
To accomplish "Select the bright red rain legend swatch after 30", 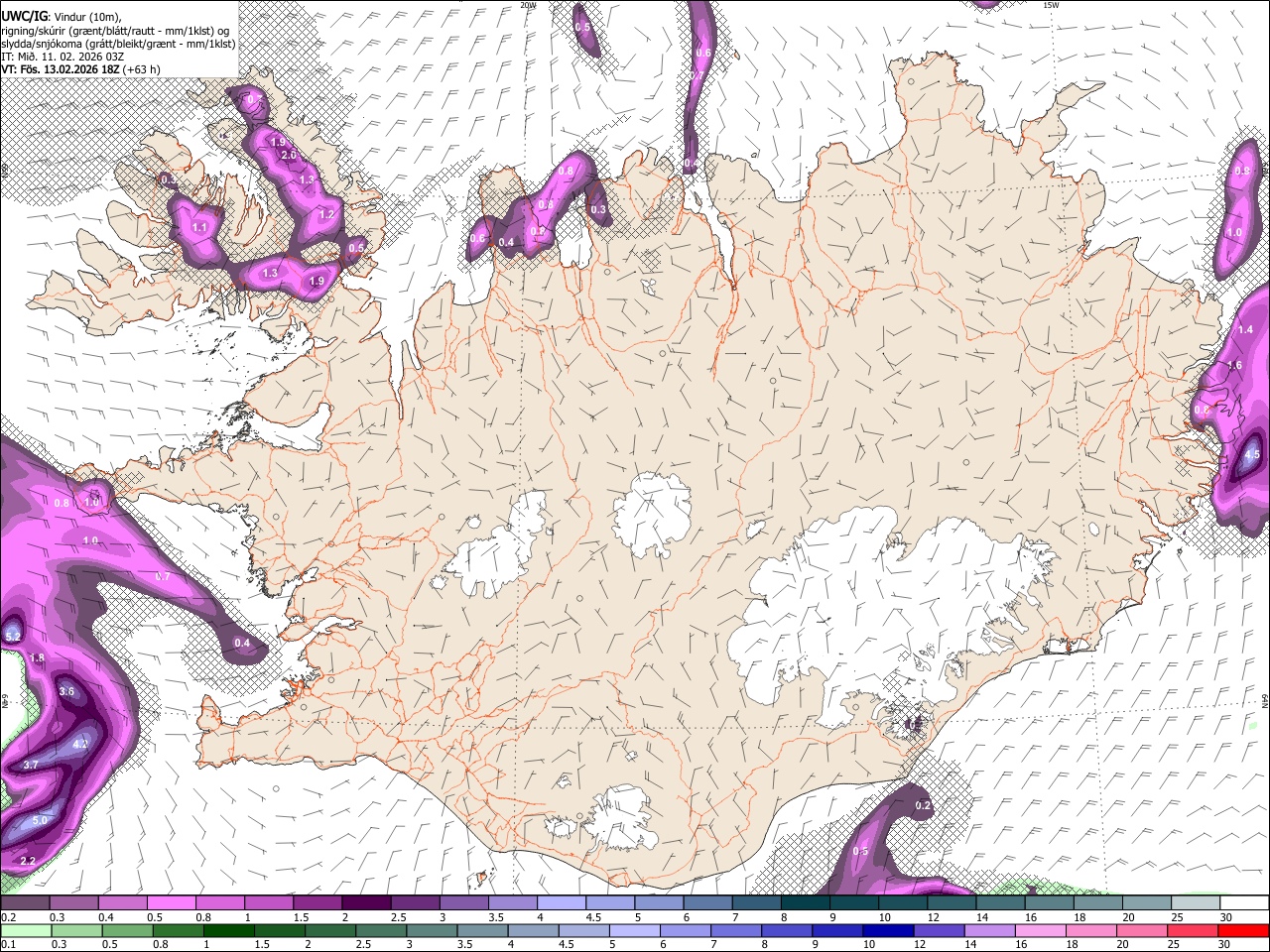I will (x=1246, y=930).
